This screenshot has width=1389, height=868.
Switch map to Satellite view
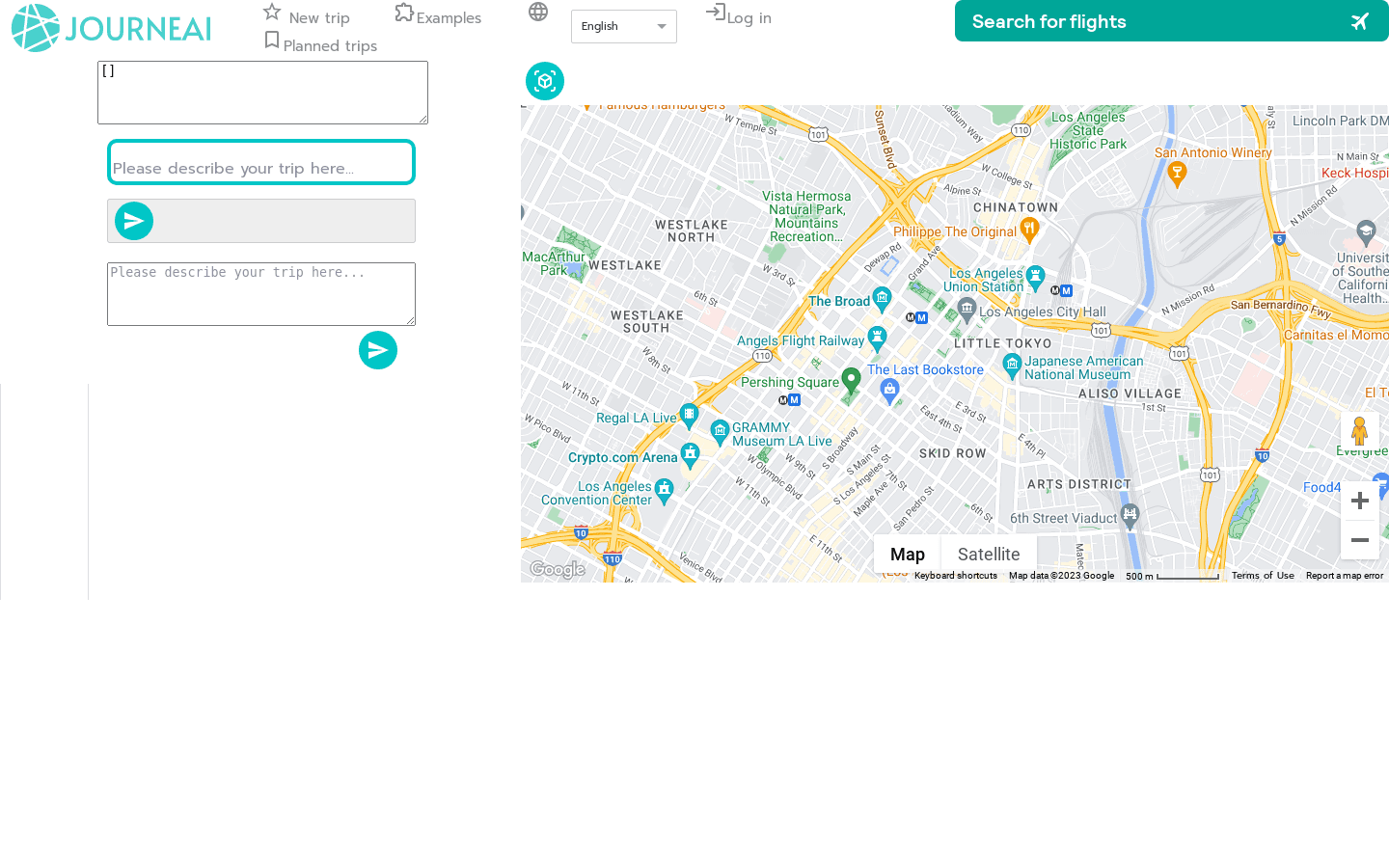click(988, 555)
